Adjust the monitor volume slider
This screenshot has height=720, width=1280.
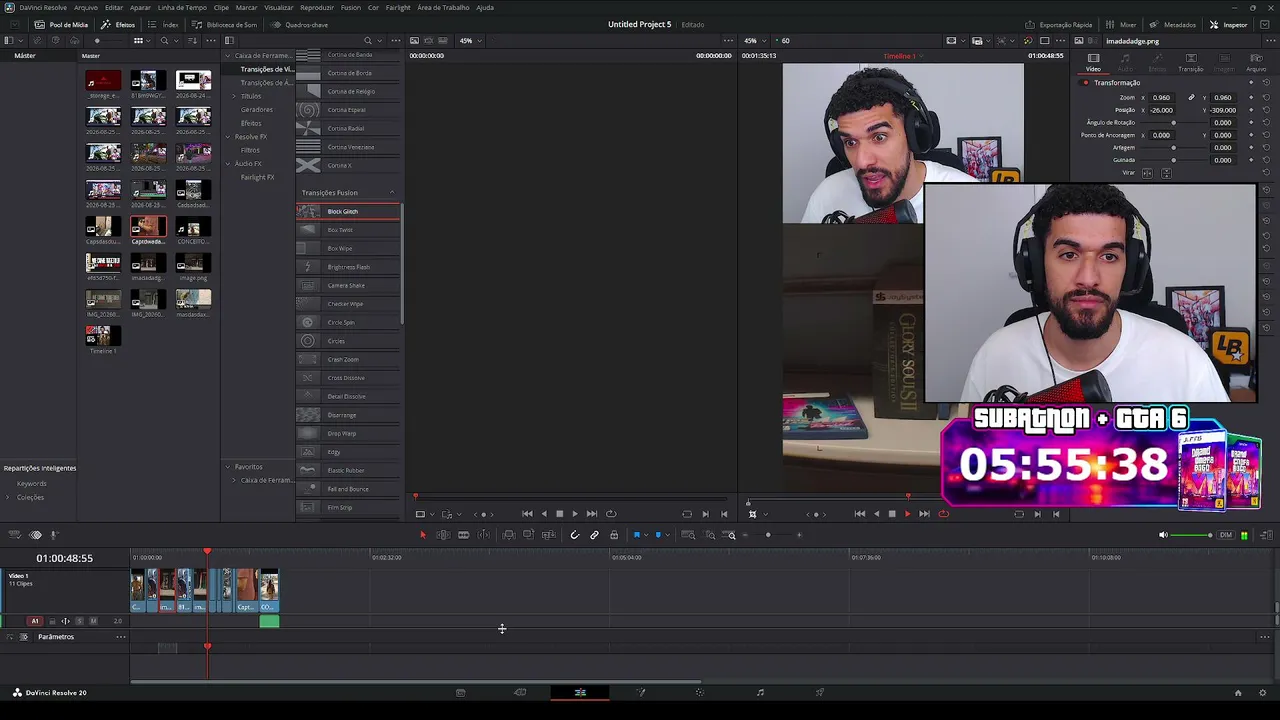(1191, 535)
